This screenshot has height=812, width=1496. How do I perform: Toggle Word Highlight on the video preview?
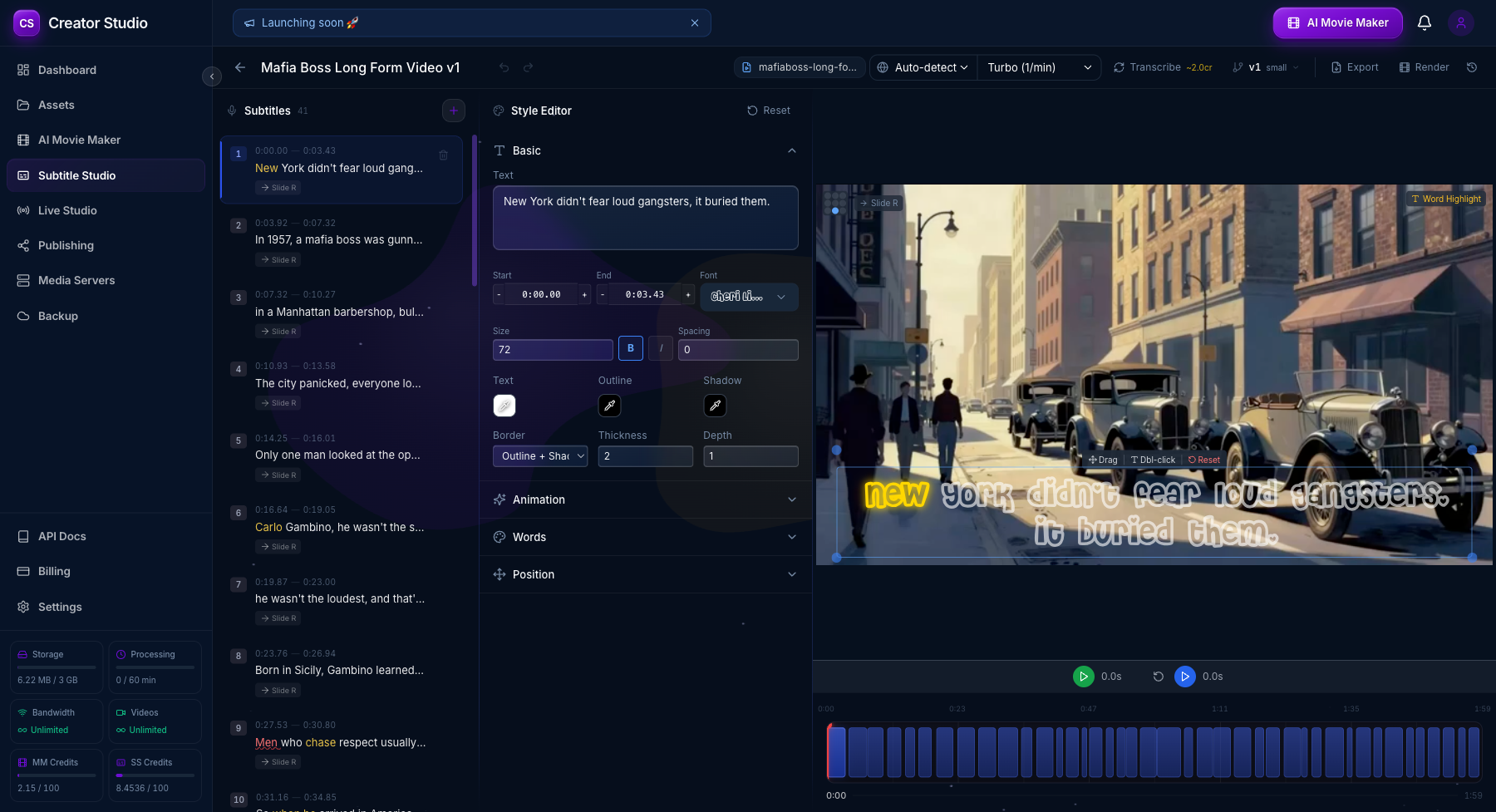coord(1444,199)
